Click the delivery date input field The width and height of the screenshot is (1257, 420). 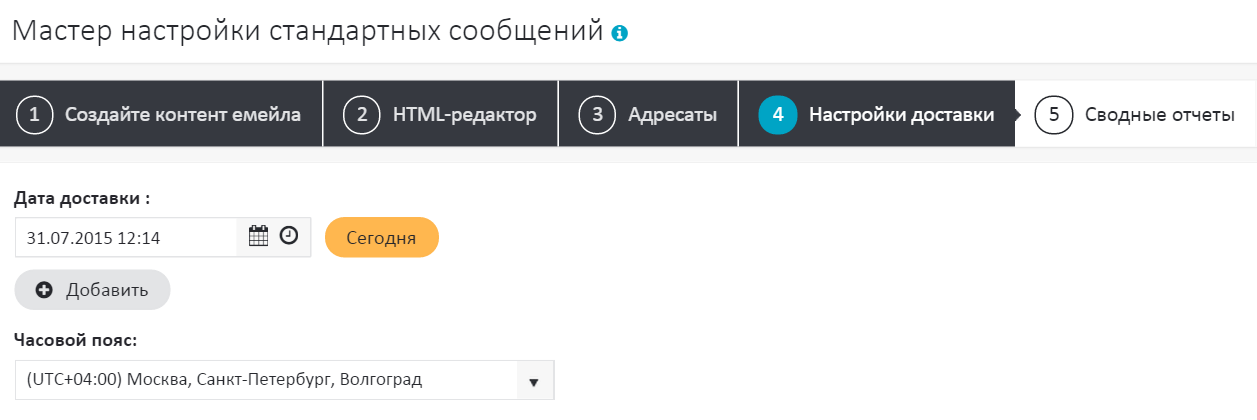point(126,237)
